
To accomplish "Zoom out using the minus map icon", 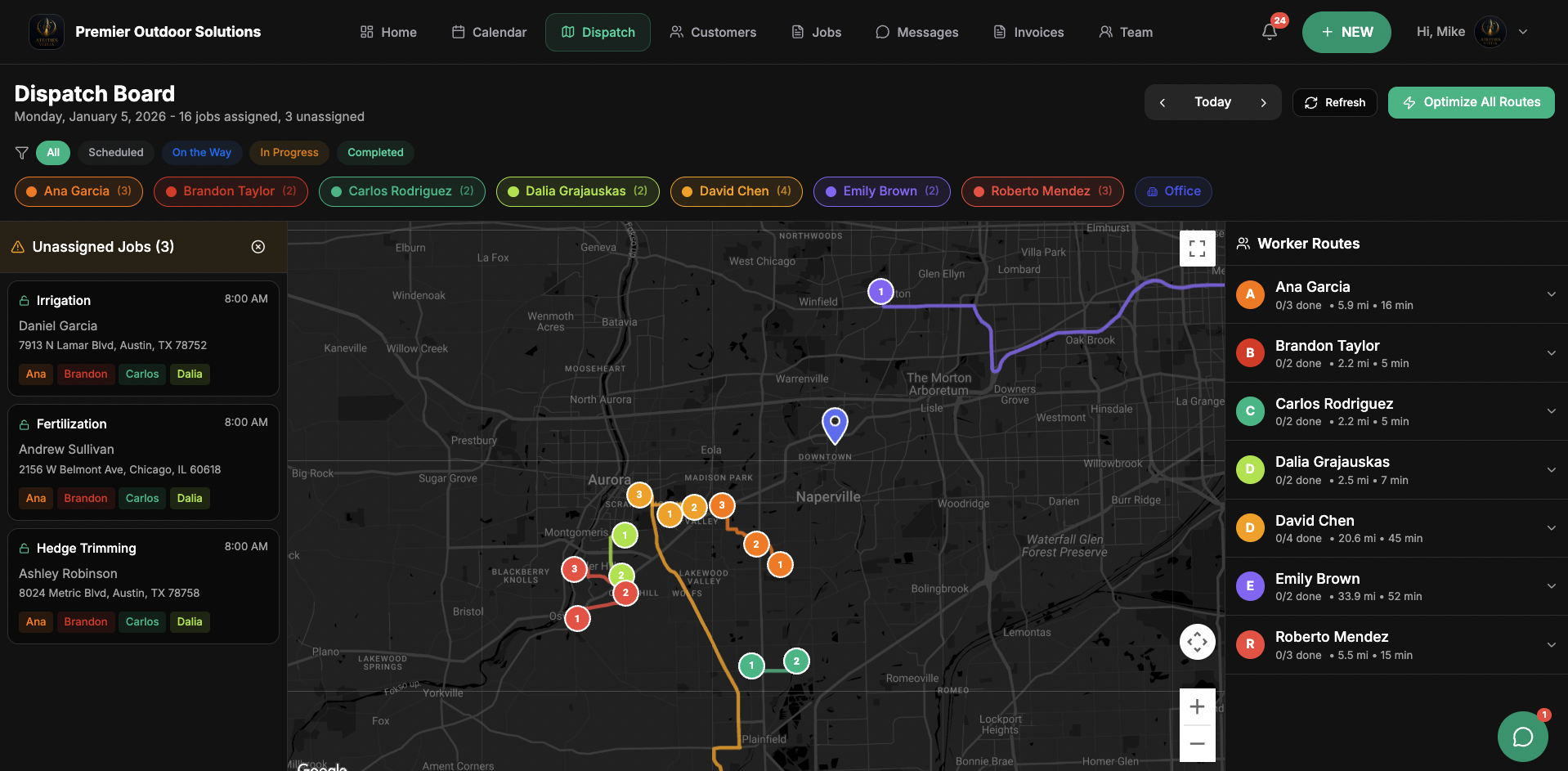I will tap(1197, 743).
